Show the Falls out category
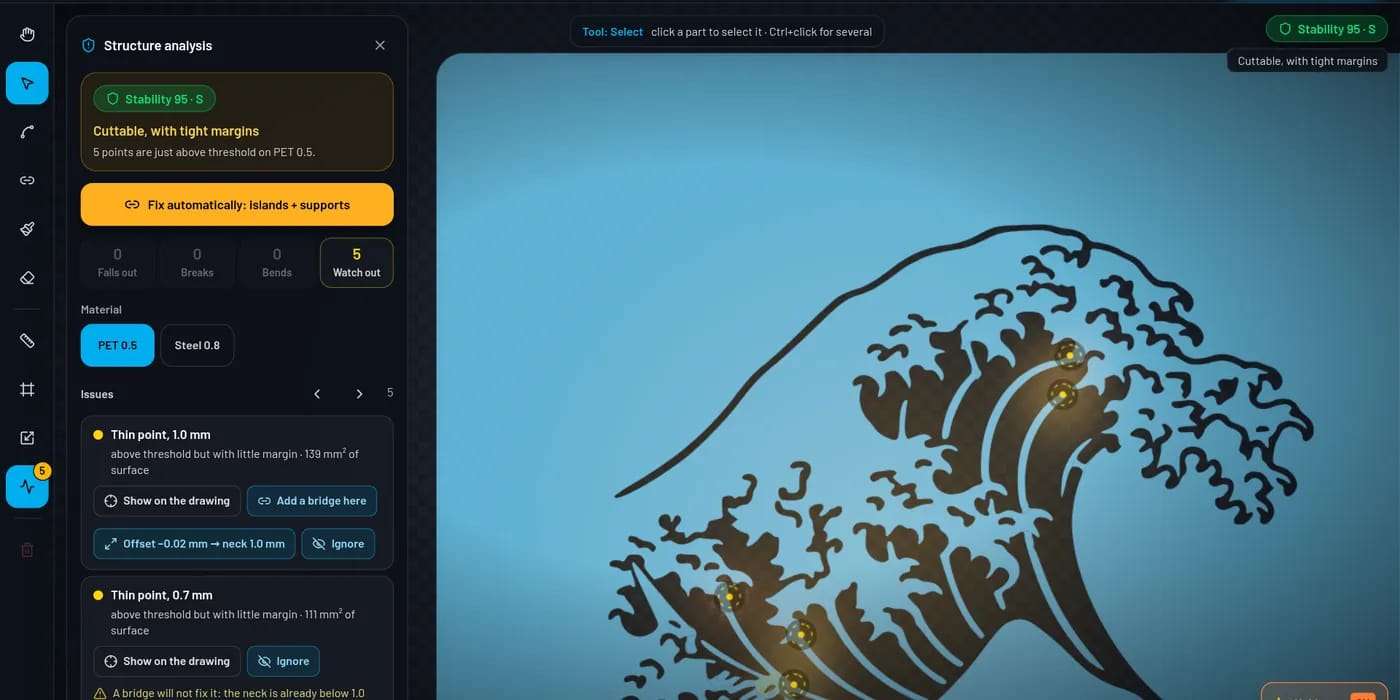The height and width of the screenshot is (700, 1400). [117, 263]
